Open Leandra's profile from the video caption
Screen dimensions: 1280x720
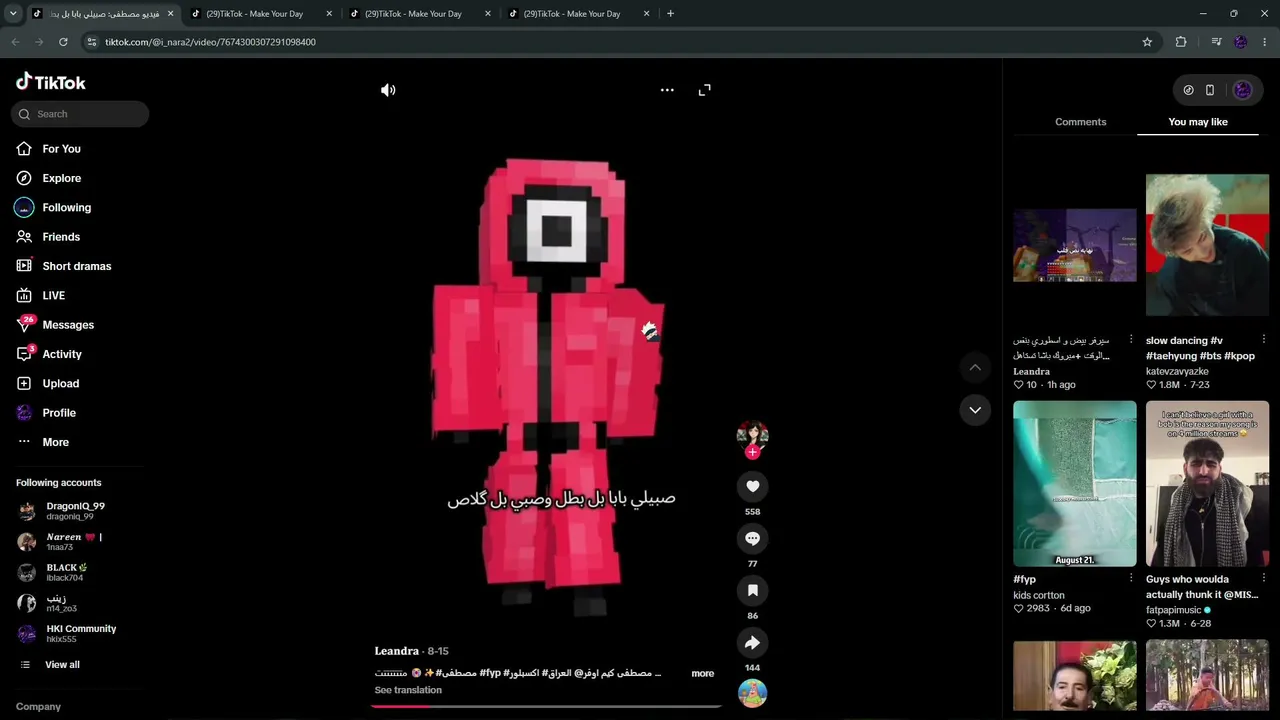tap(396, 651)
